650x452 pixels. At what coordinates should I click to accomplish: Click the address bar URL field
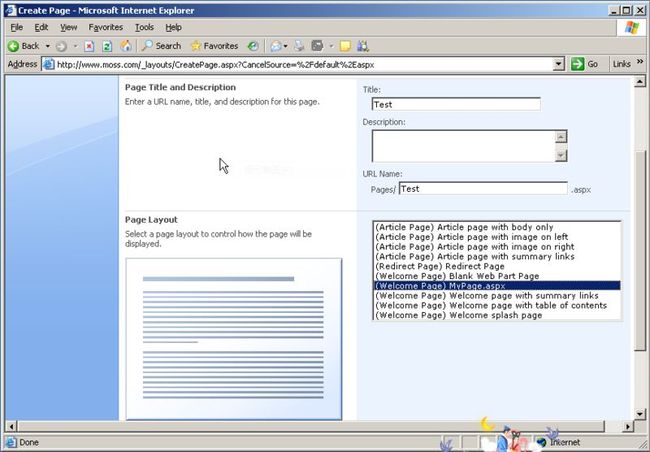[304, 65]
